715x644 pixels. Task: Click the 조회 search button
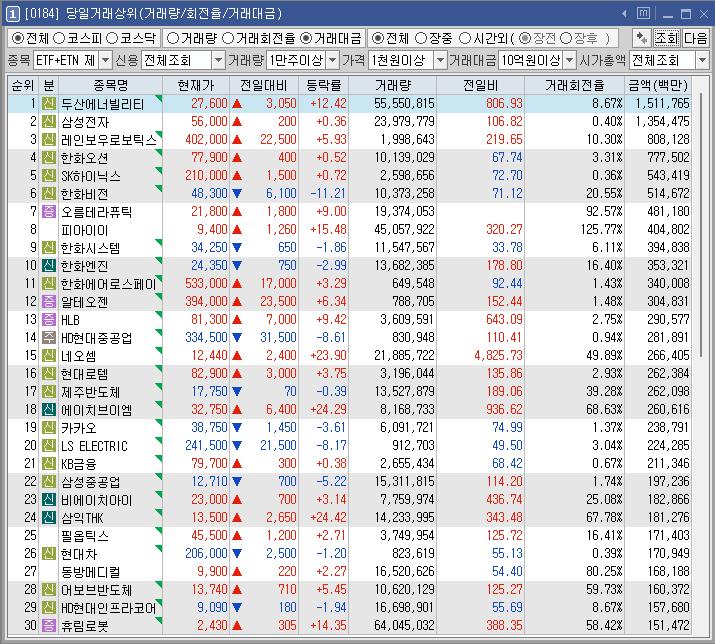click(667, 38)
